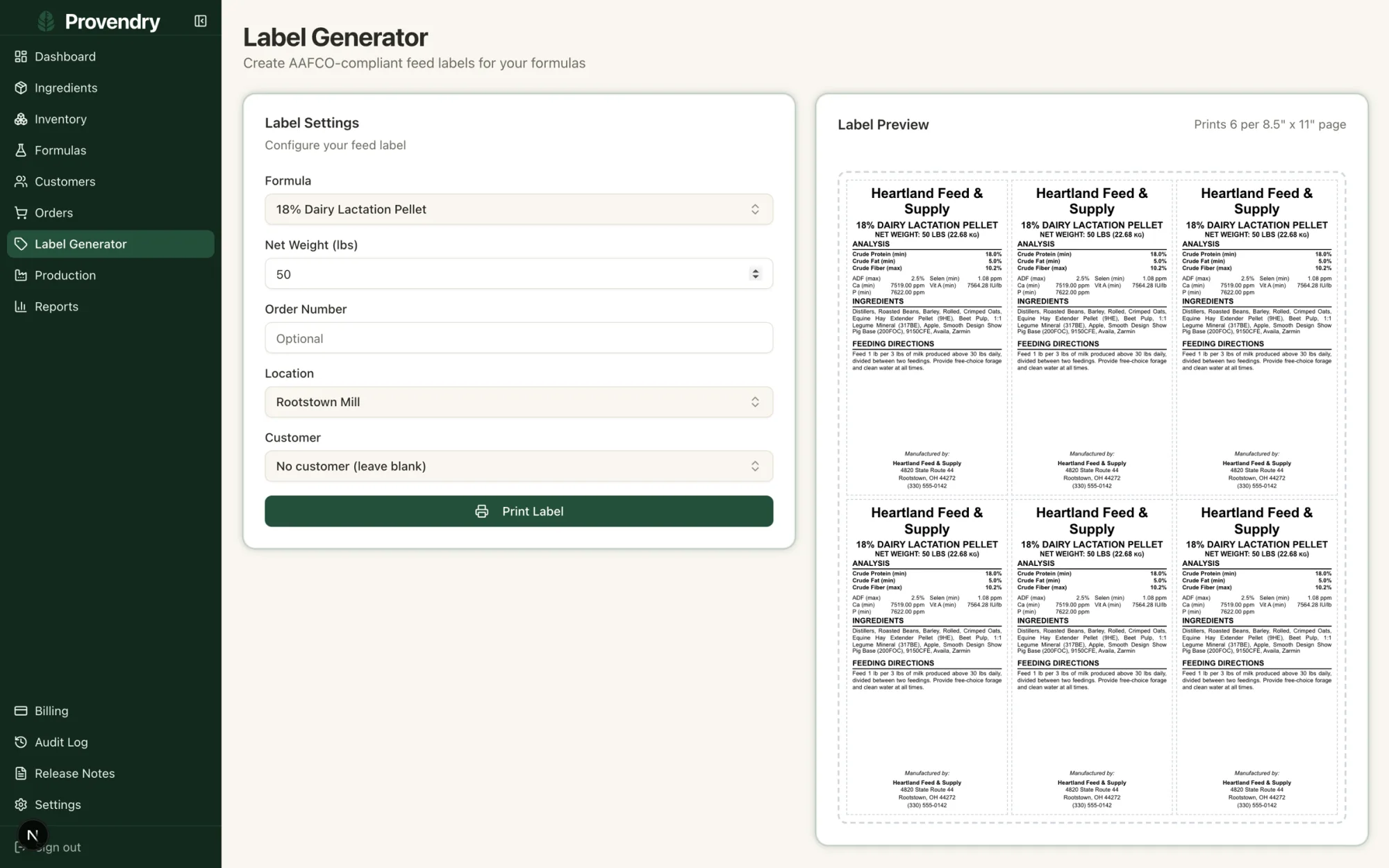The image size is (1389, 868).
Task: Click the Net Weight stepper arrows
Action: coord(755,274)
